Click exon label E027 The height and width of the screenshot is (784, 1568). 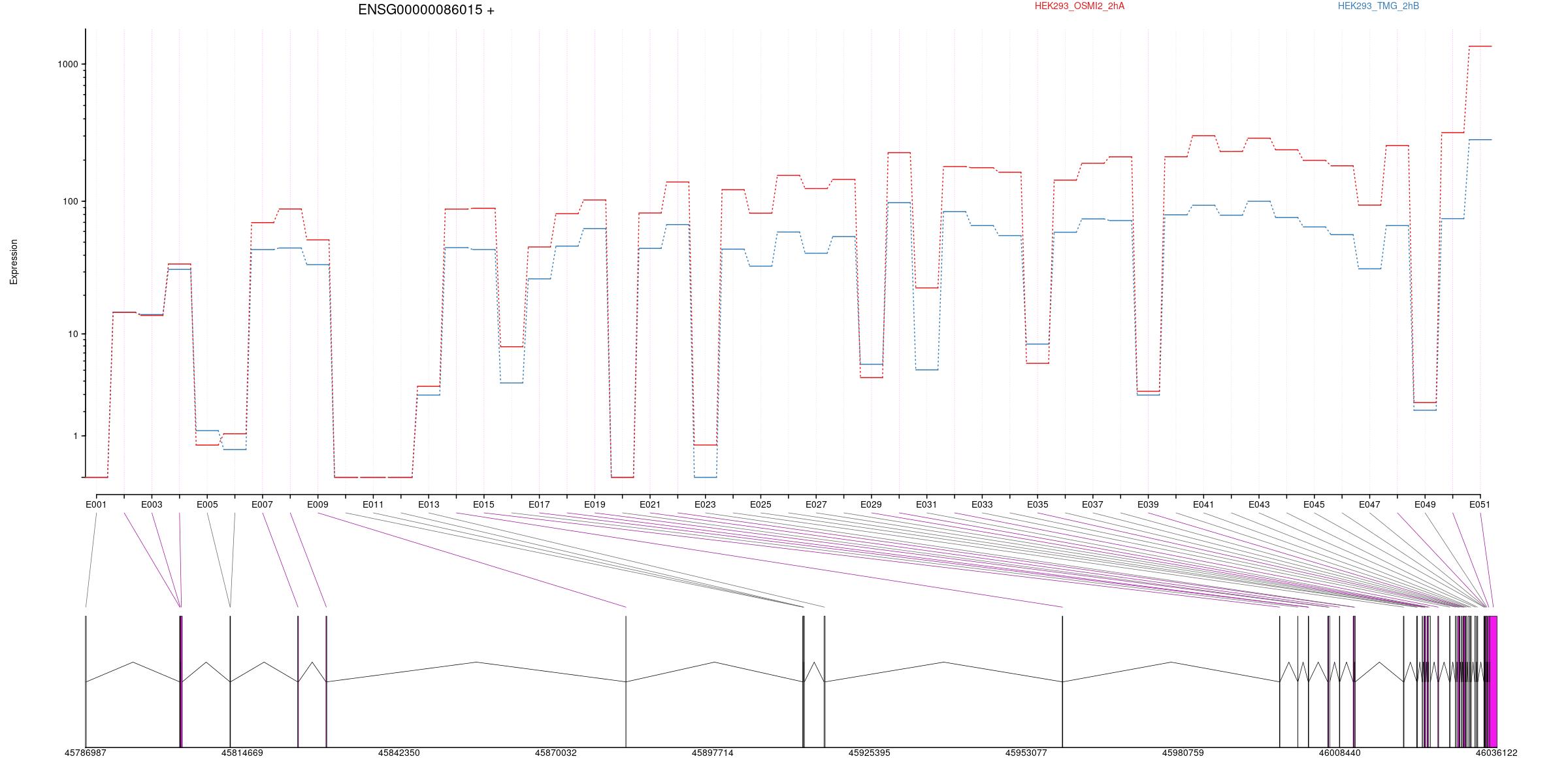(x=816, y=504)
